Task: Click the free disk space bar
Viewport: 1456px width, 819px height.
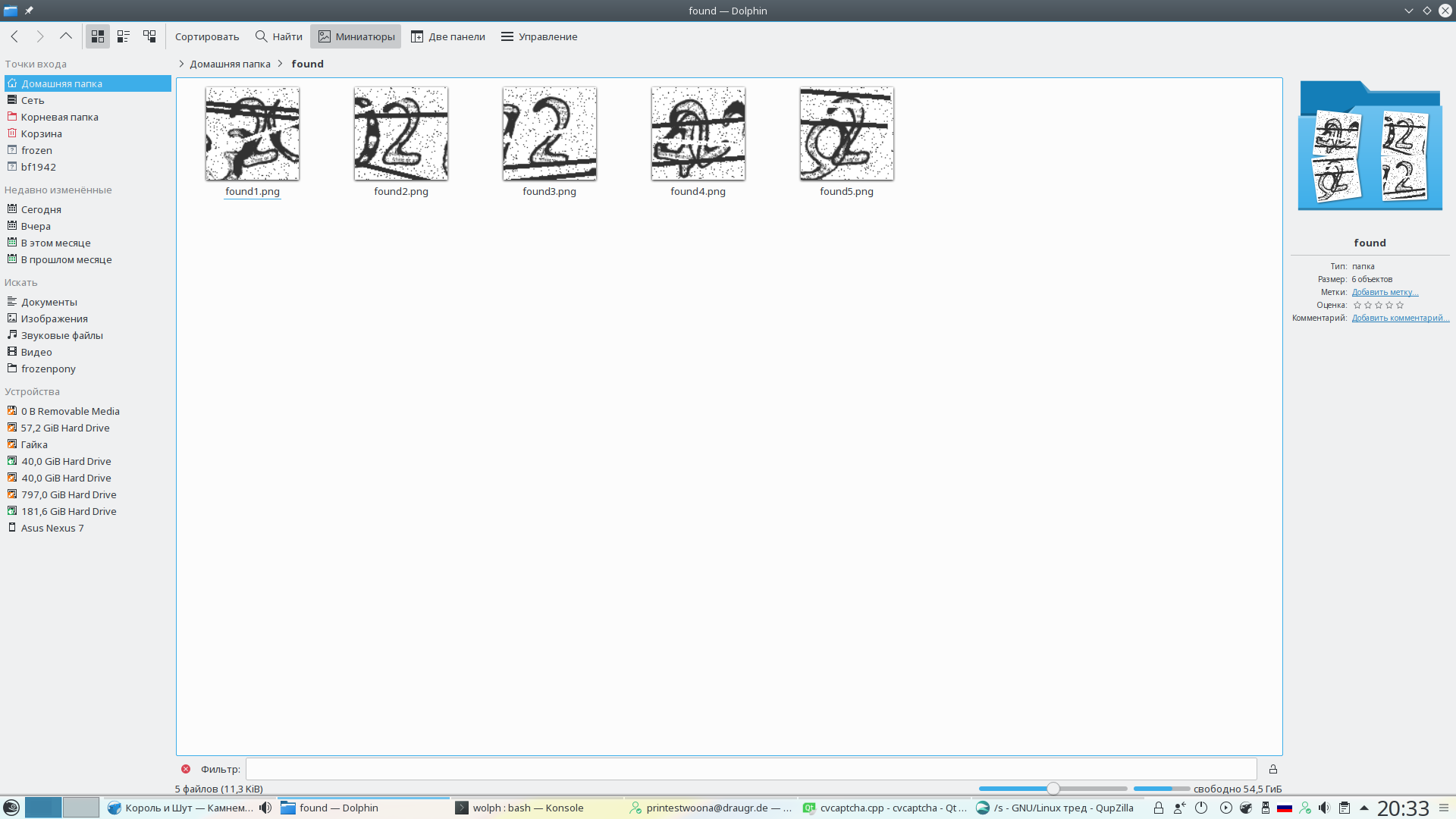Action: pyautogui.click(x=1162, y=789)
